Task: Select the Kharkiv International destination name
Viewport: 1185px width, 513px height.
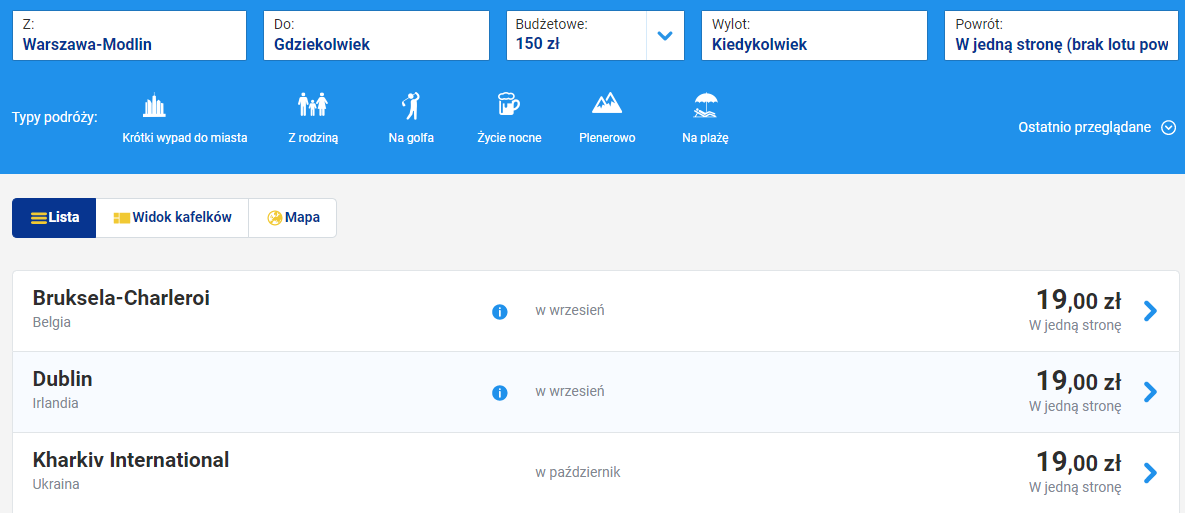Action: point(131,460)
